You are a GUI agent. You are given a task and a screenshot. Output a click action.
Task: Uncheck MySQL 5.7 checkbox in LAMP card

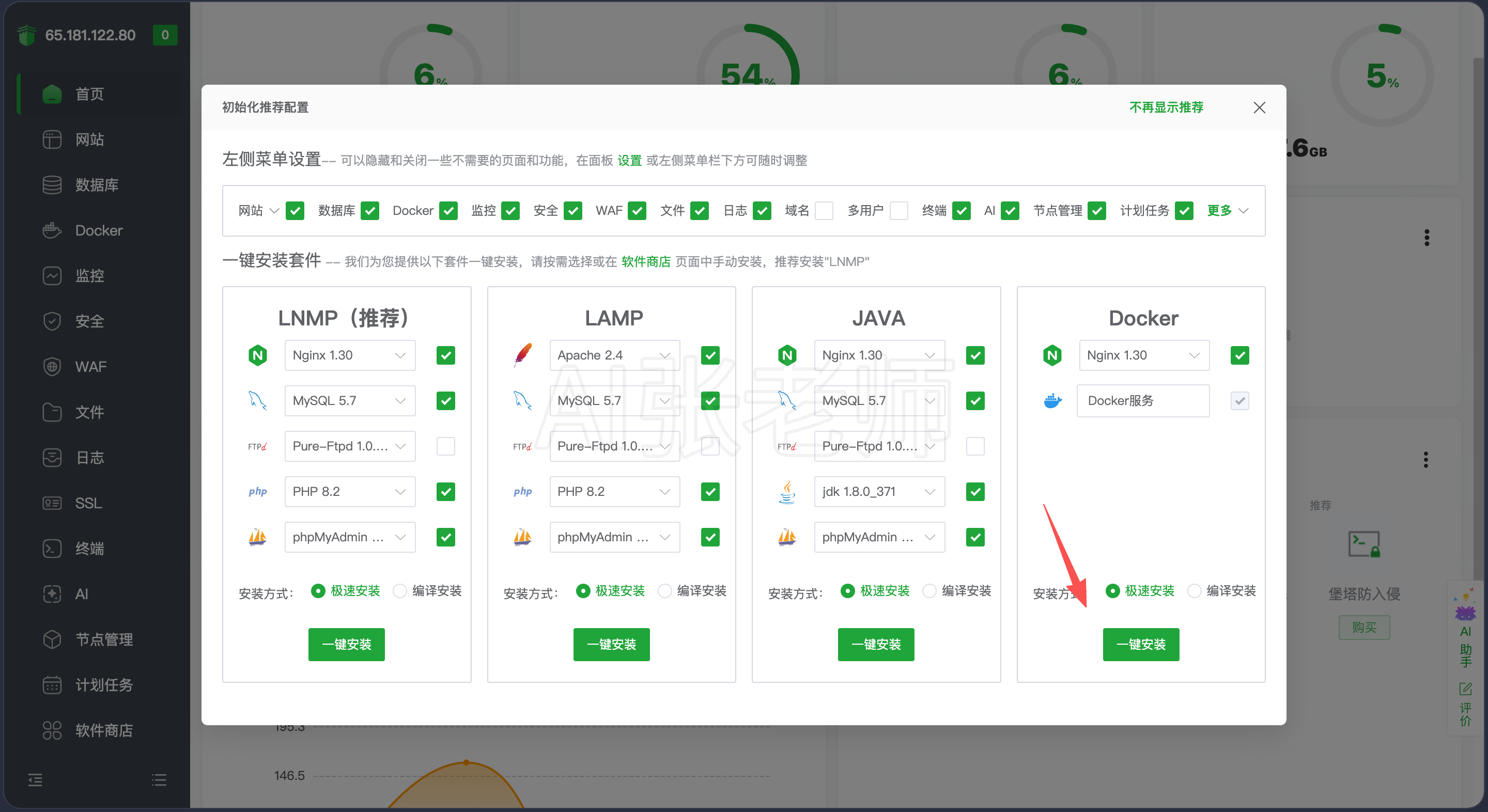710,401
